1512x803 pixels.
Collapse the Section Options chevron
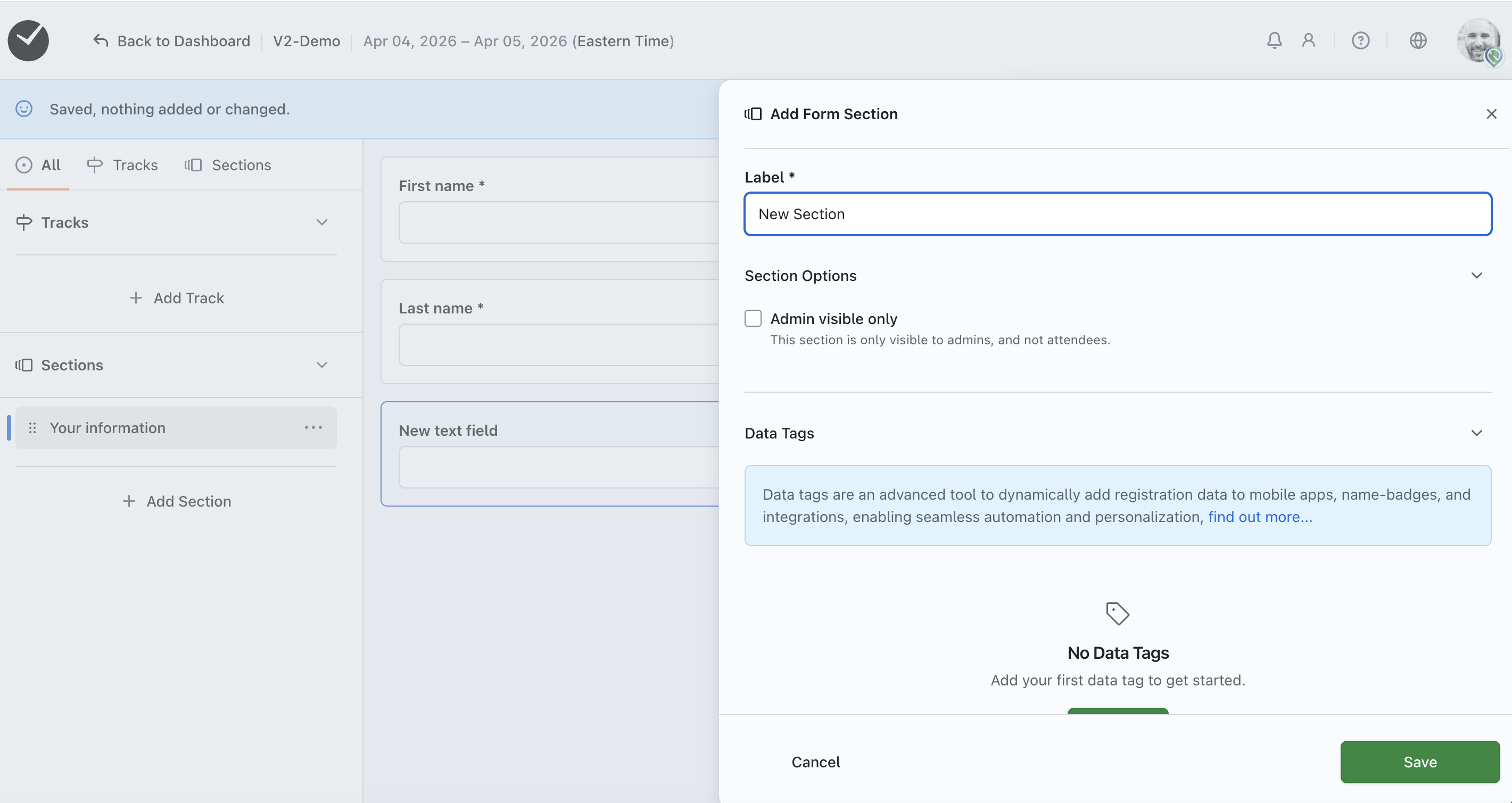tap(1476, 275)
